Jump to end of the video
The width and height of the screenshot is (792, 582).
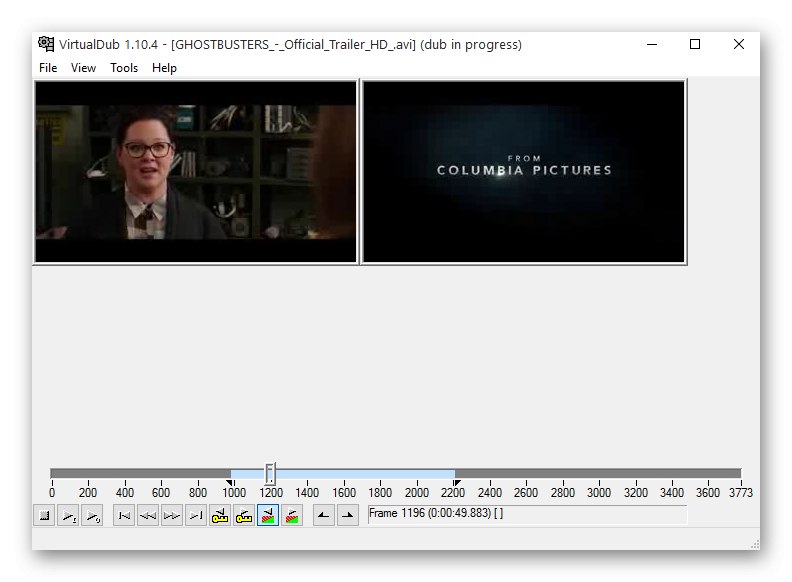[196, 516]
